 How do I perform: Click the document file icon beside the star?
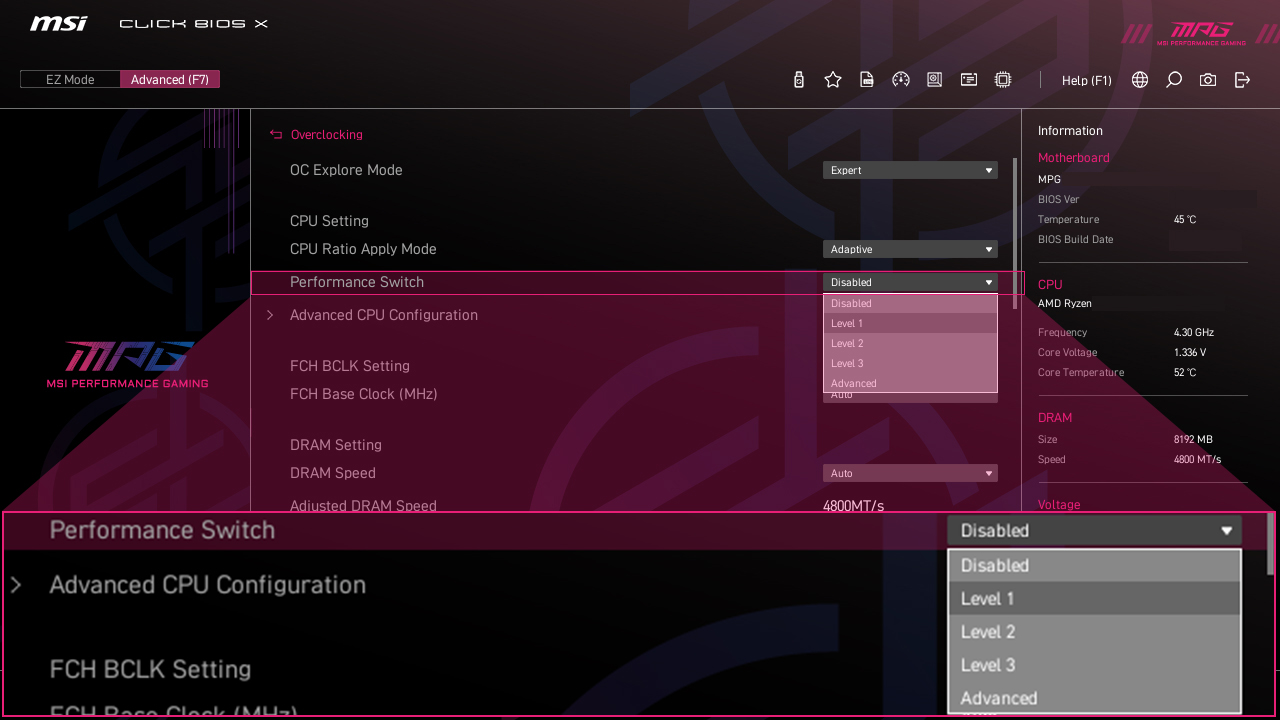coord(866,80)
